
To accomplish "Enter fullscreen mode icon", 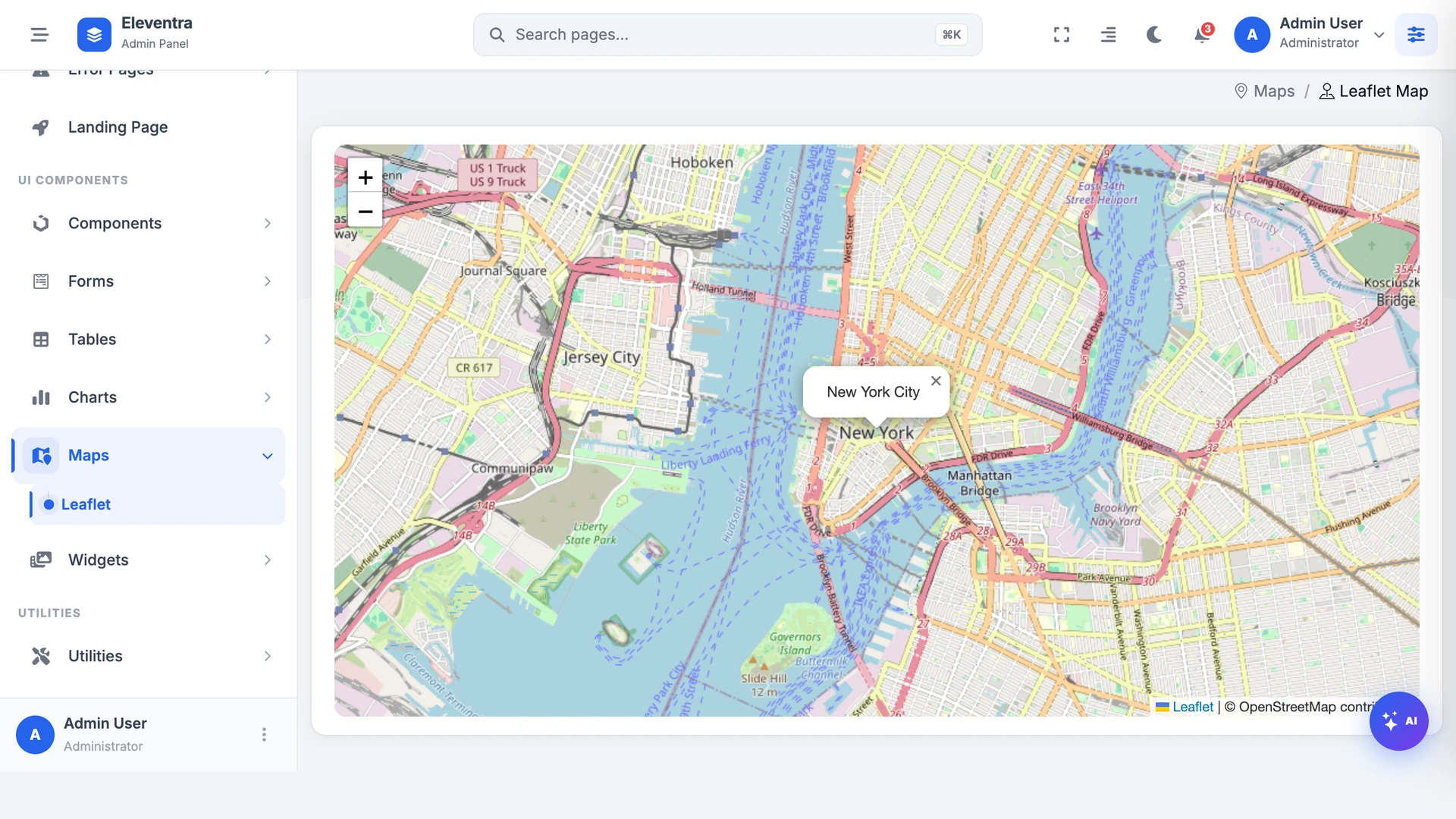I will 1062,34.
